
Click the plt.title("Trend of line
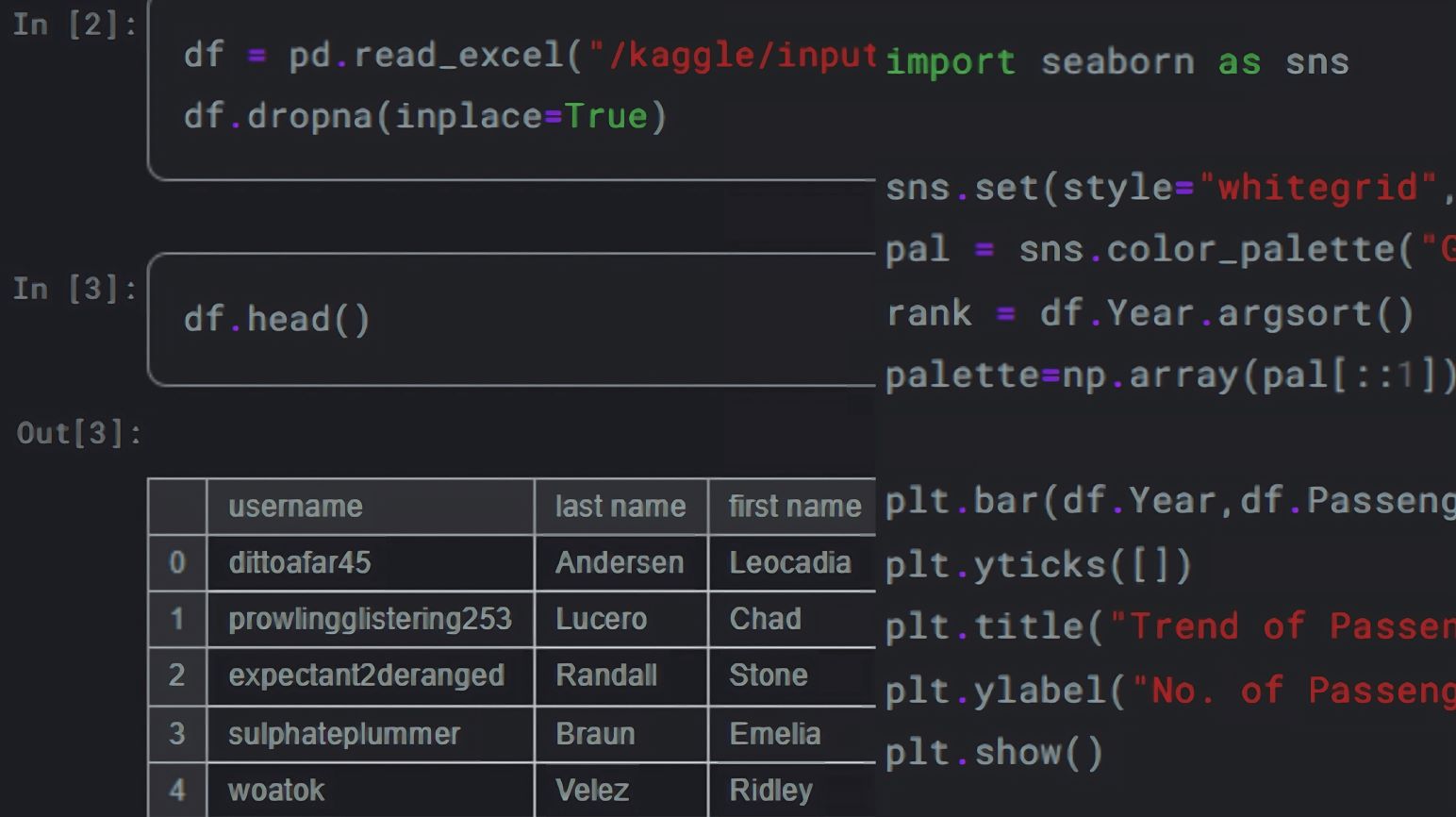[1169, 626]
